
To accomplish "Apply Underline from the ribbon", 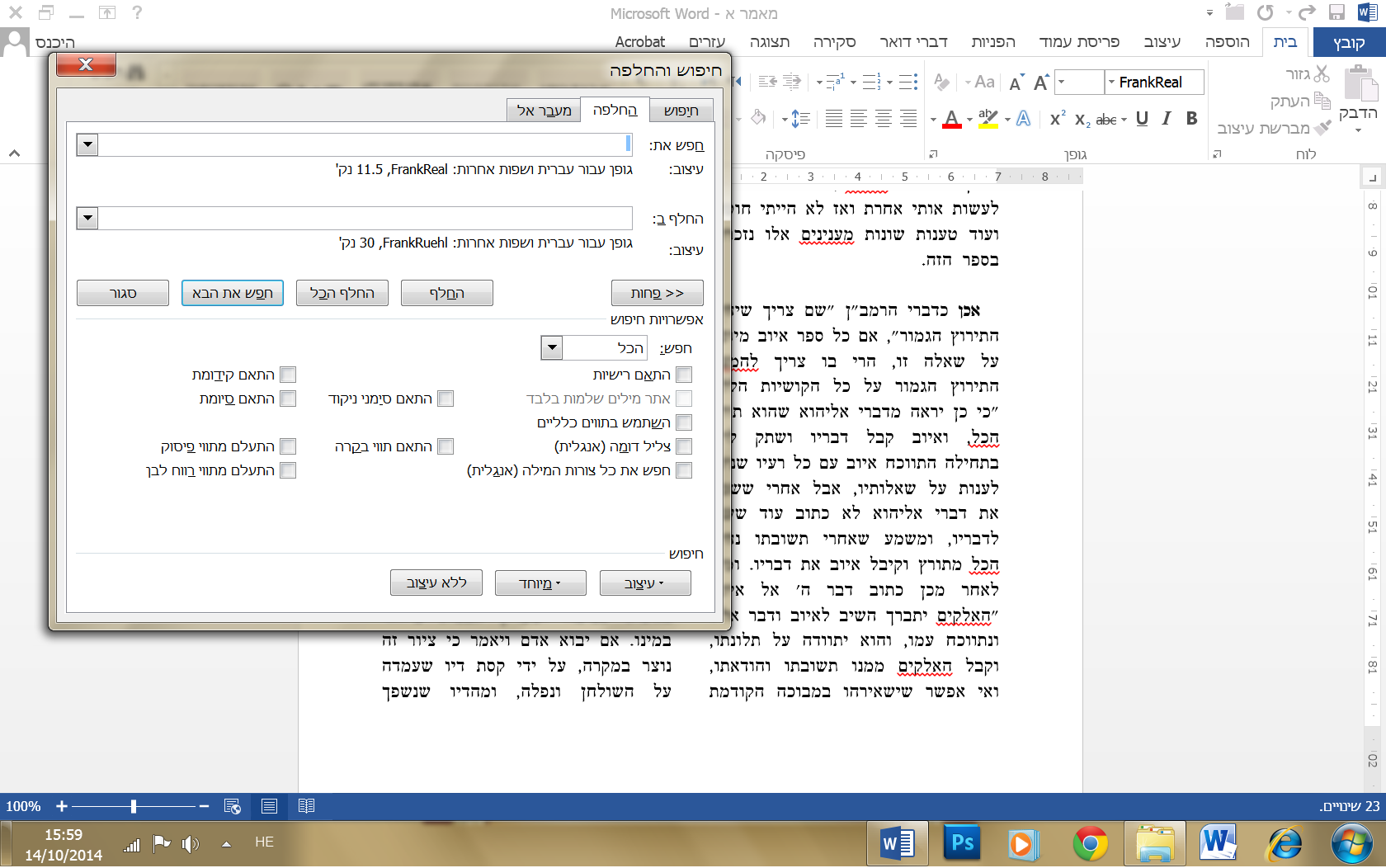I will click(1142, 119).
